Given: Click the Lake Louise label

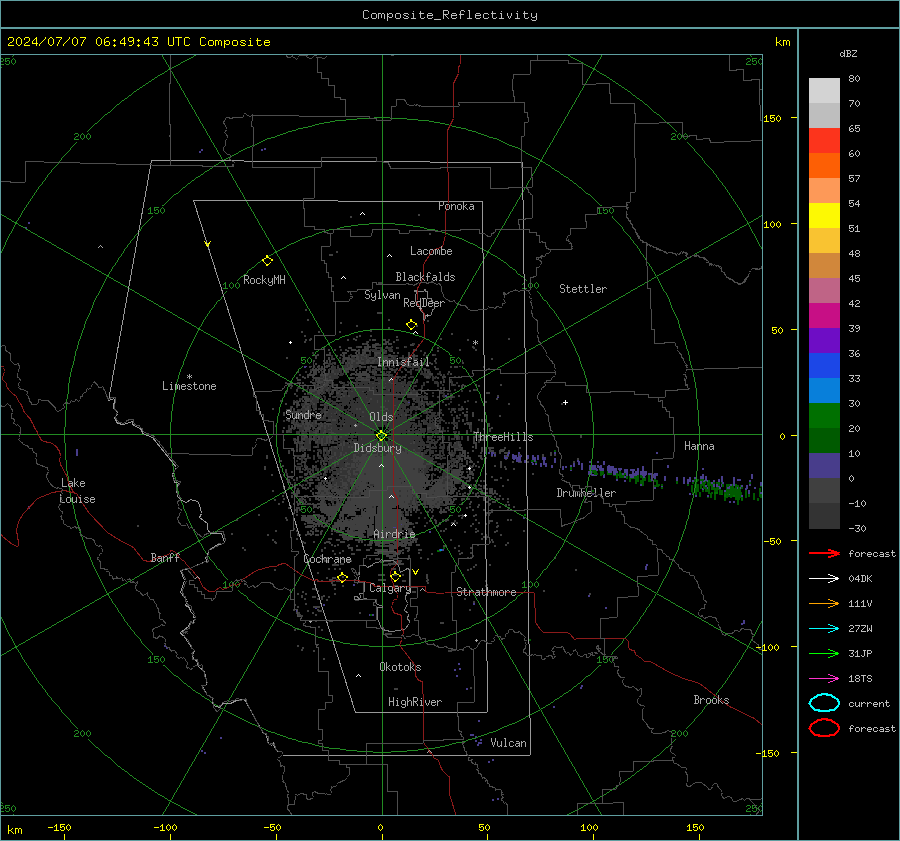Looking at the screenshot, I should tap(77, 491).
